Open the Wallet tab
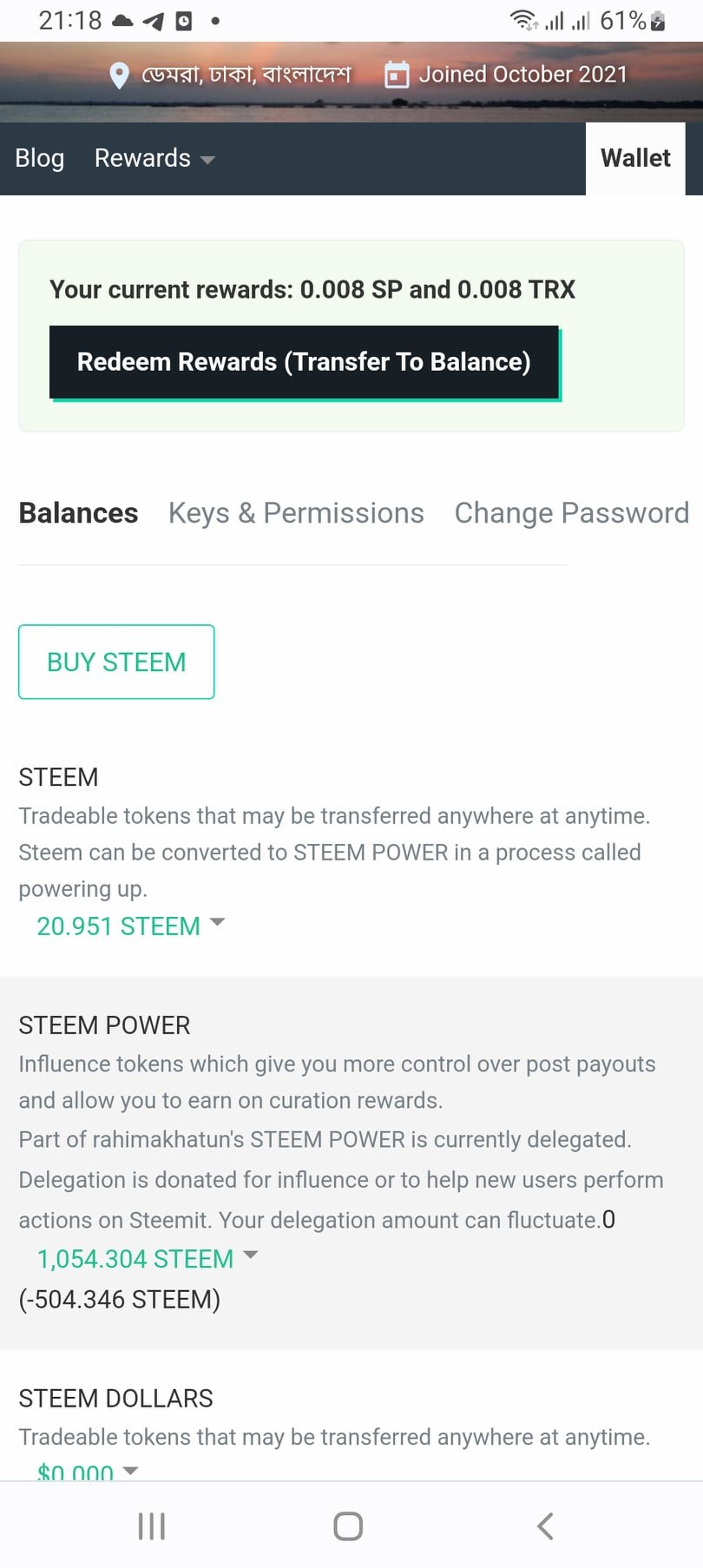Screen dimensions: 703x1568 [635, 158]
